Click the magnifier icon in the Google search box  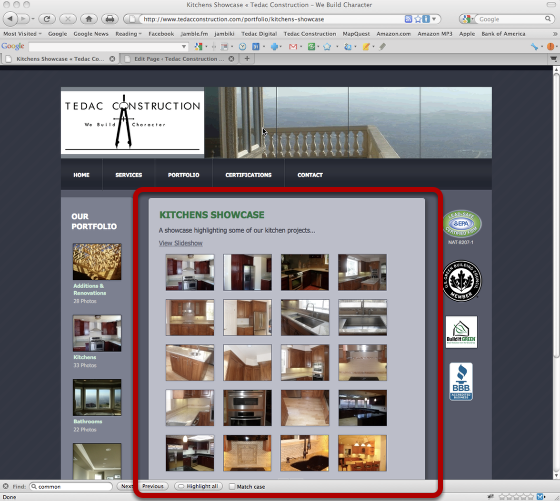click(548, 19)
